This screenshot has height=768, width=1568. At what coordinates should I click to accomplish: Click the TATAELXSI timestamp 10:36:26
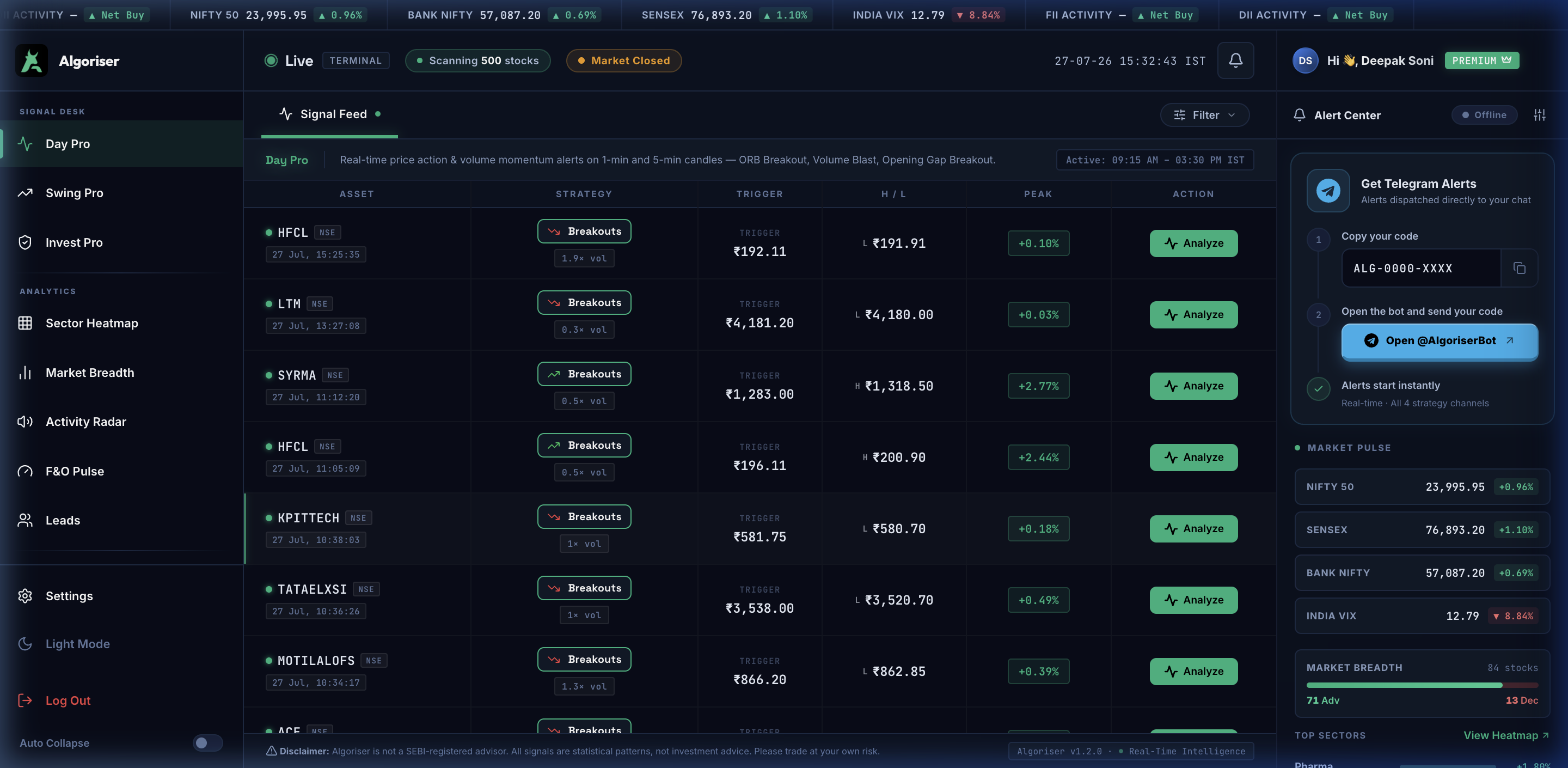pos(315,612)
